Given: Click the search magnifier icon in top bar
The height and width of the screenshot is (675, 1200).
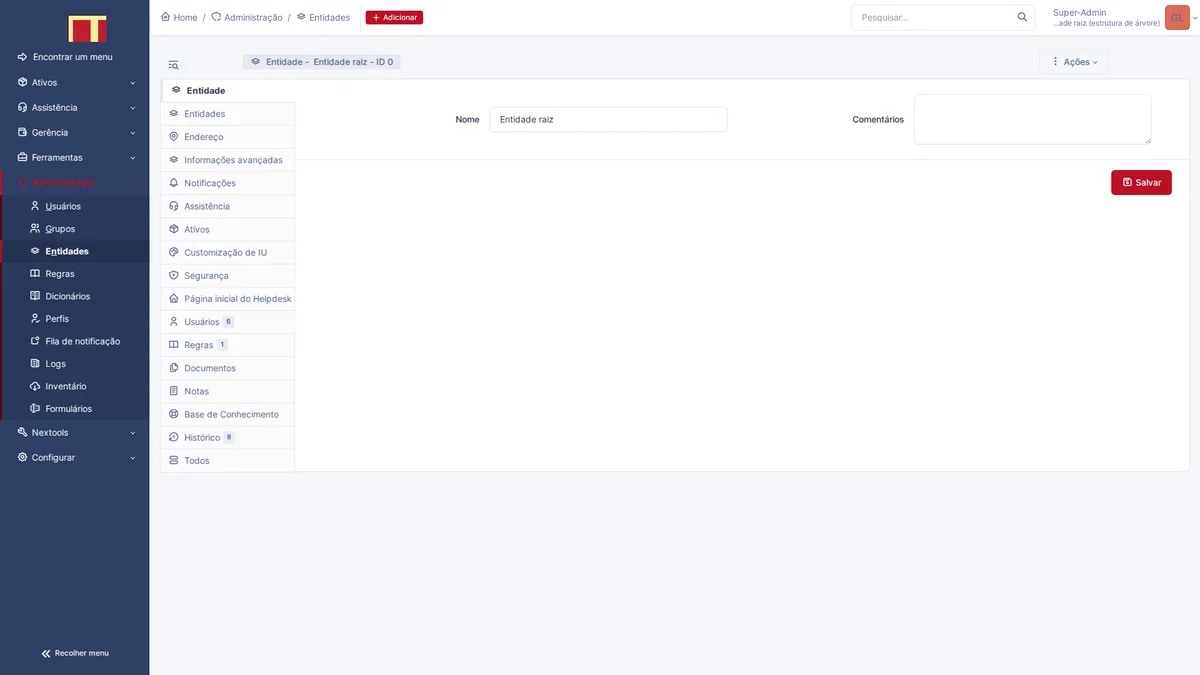Looking at the screenshot, I should pos(1022,17).
